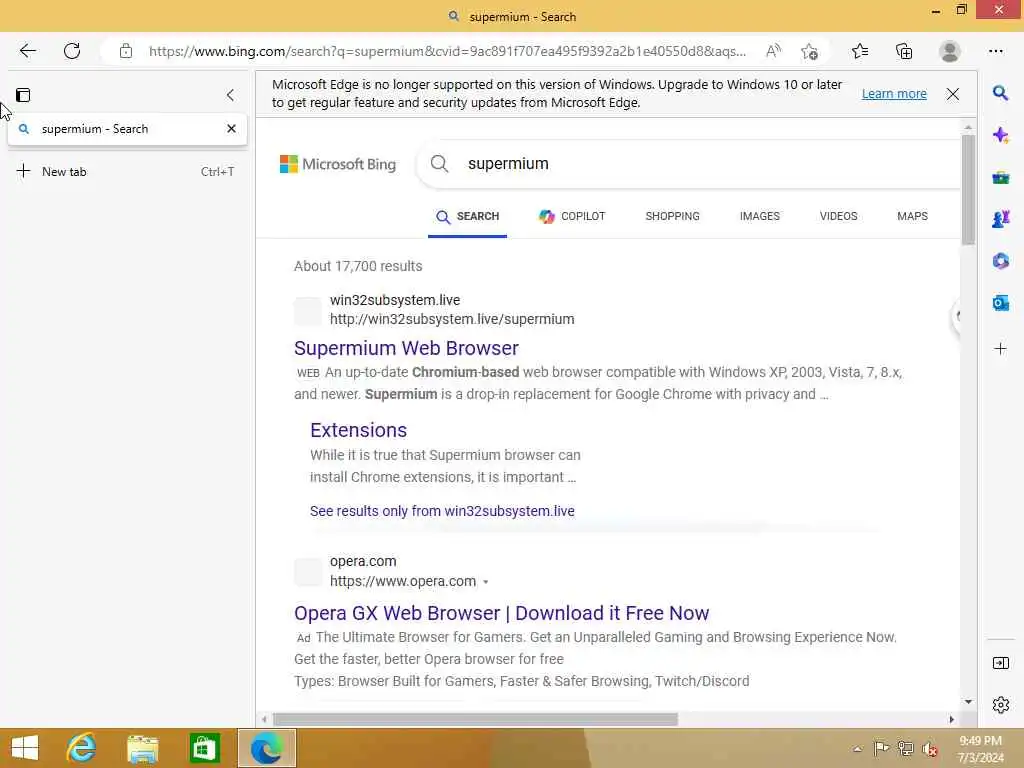Dismiss the Edge unsupported notification bar
1024x768 pixels.
[x=953, y=94]
